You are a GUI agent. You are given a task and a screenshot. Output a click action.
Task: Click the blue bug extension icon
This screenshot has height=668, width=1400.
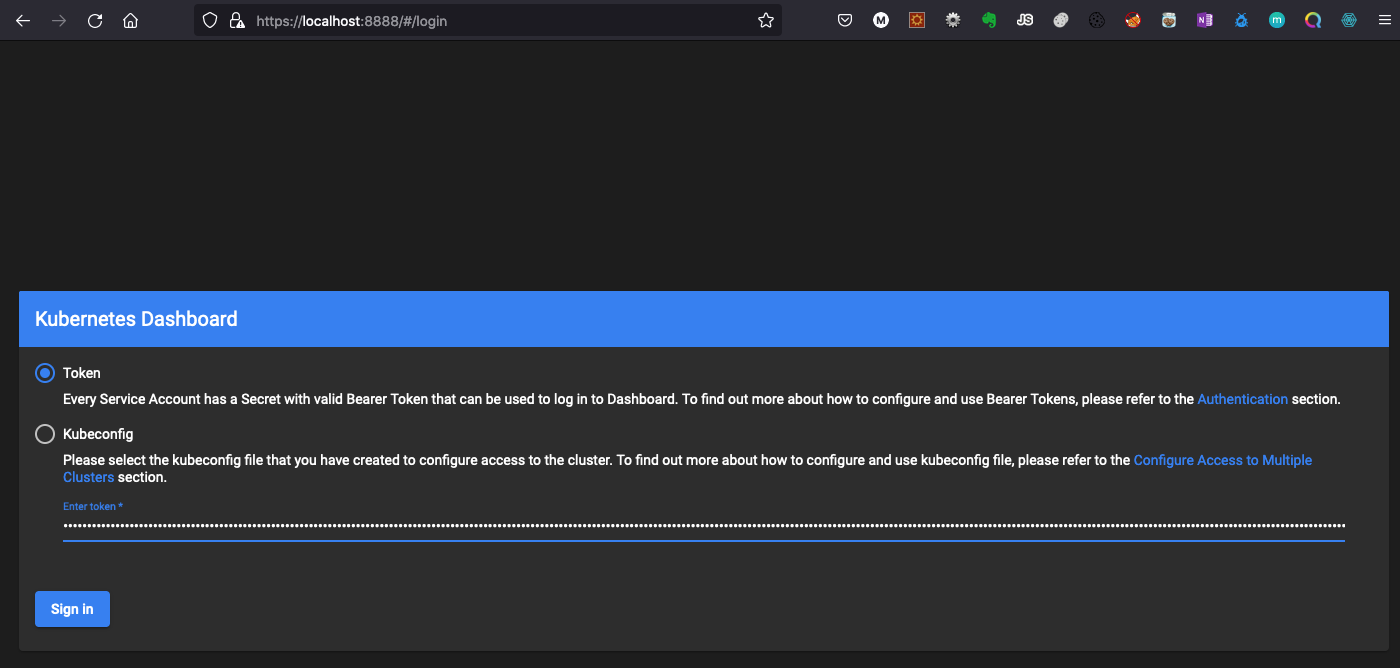(1241, 20)
